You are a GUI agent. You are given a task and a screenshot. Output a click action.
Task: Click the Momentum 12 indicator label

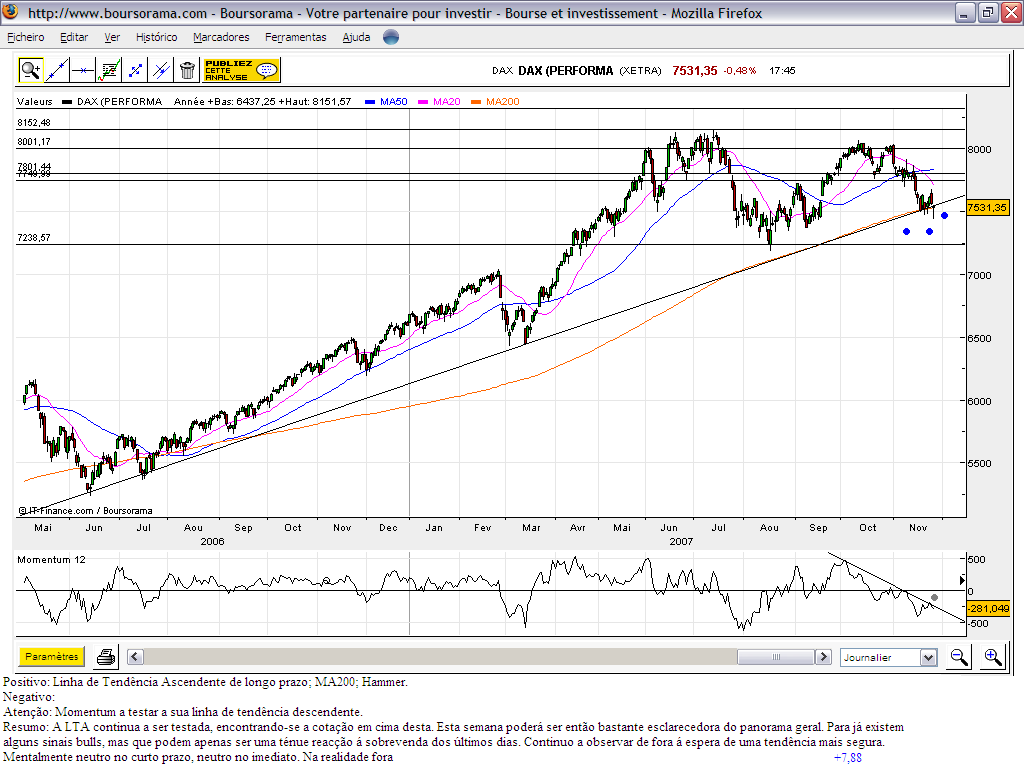[x=51, y=560]
